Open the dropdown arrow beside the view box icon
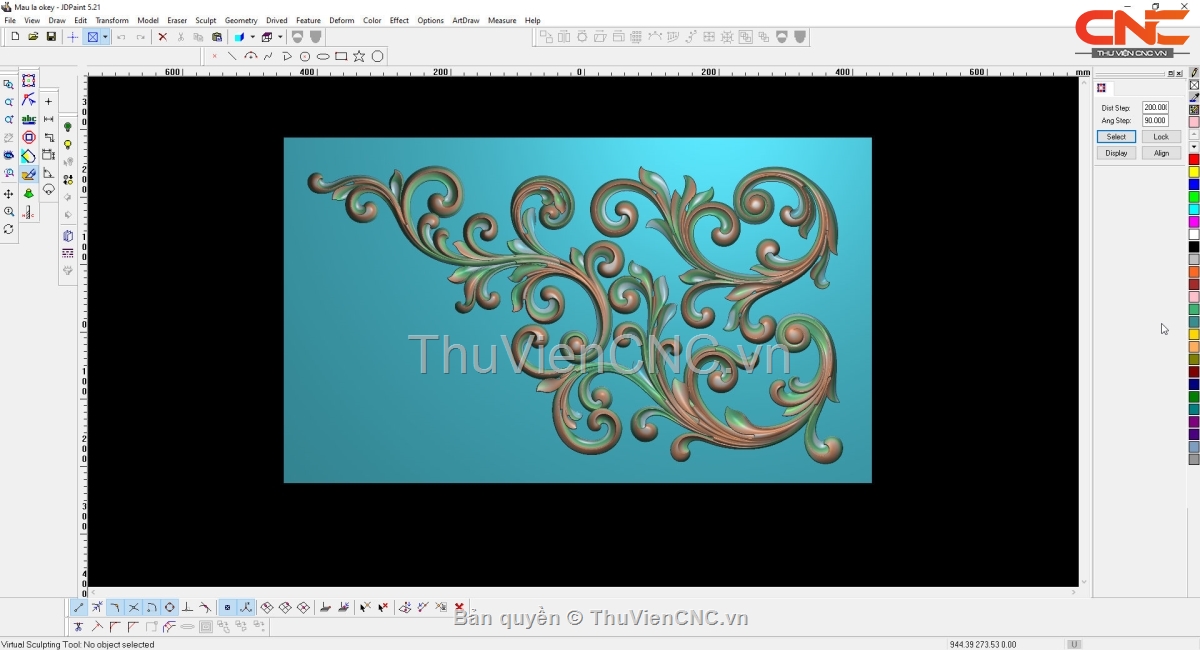This screenshot has height=650, width=1200. pyautogui.click(x=105, y=37)
